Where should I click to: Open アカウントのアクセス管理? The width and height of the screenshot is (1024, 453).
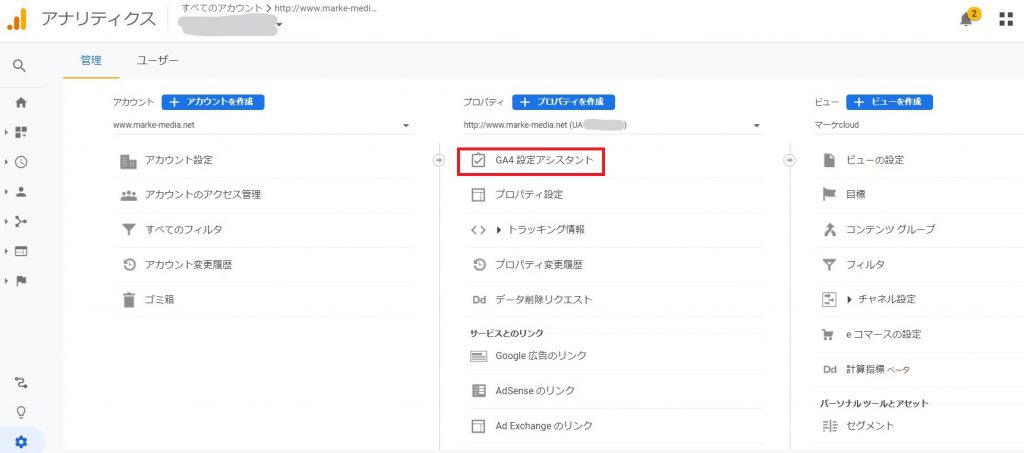(203, 195)
